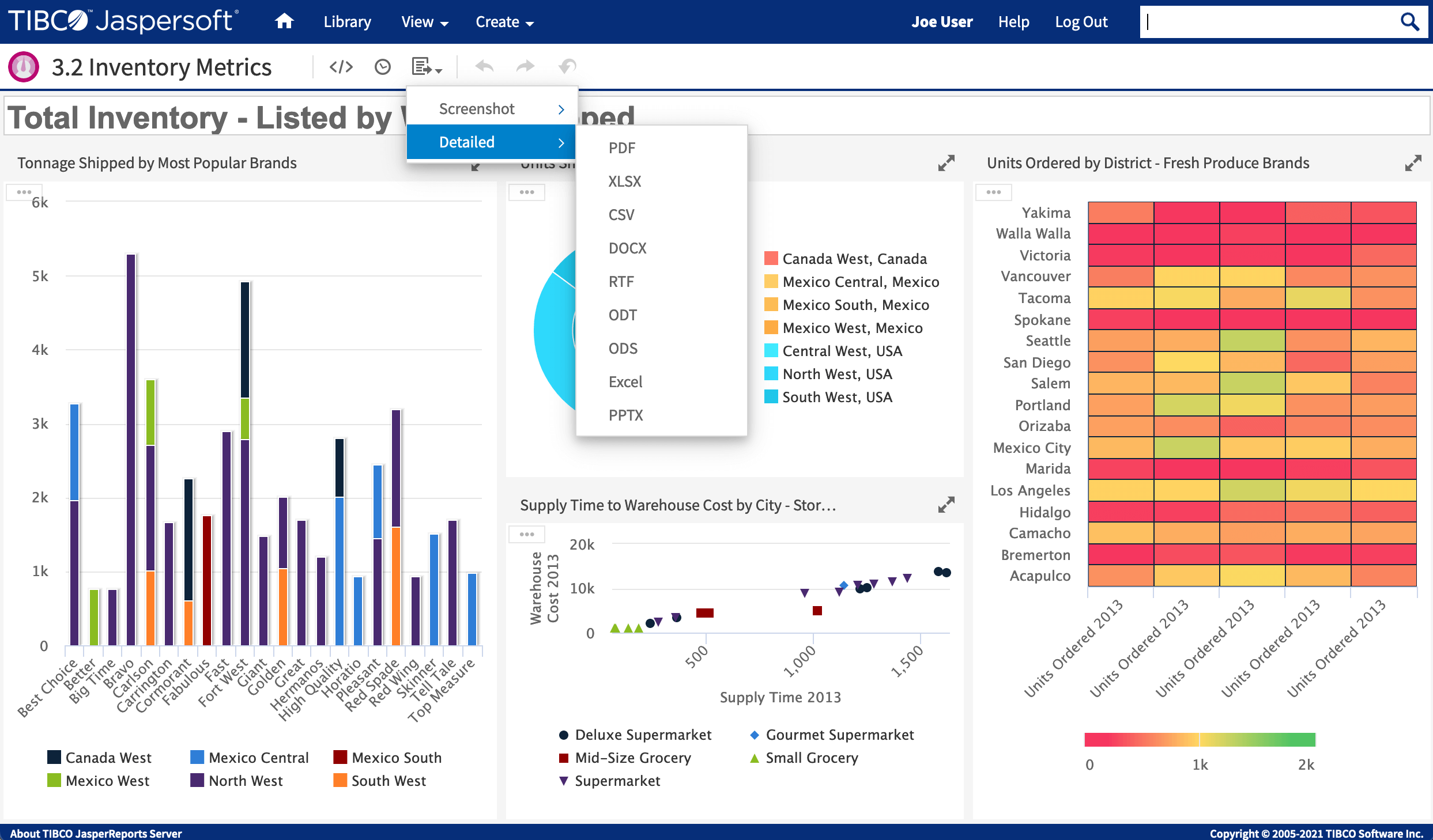Toggle Mexico South series in bar legend
The image size is (1433, 840).
tap(387, 758)
